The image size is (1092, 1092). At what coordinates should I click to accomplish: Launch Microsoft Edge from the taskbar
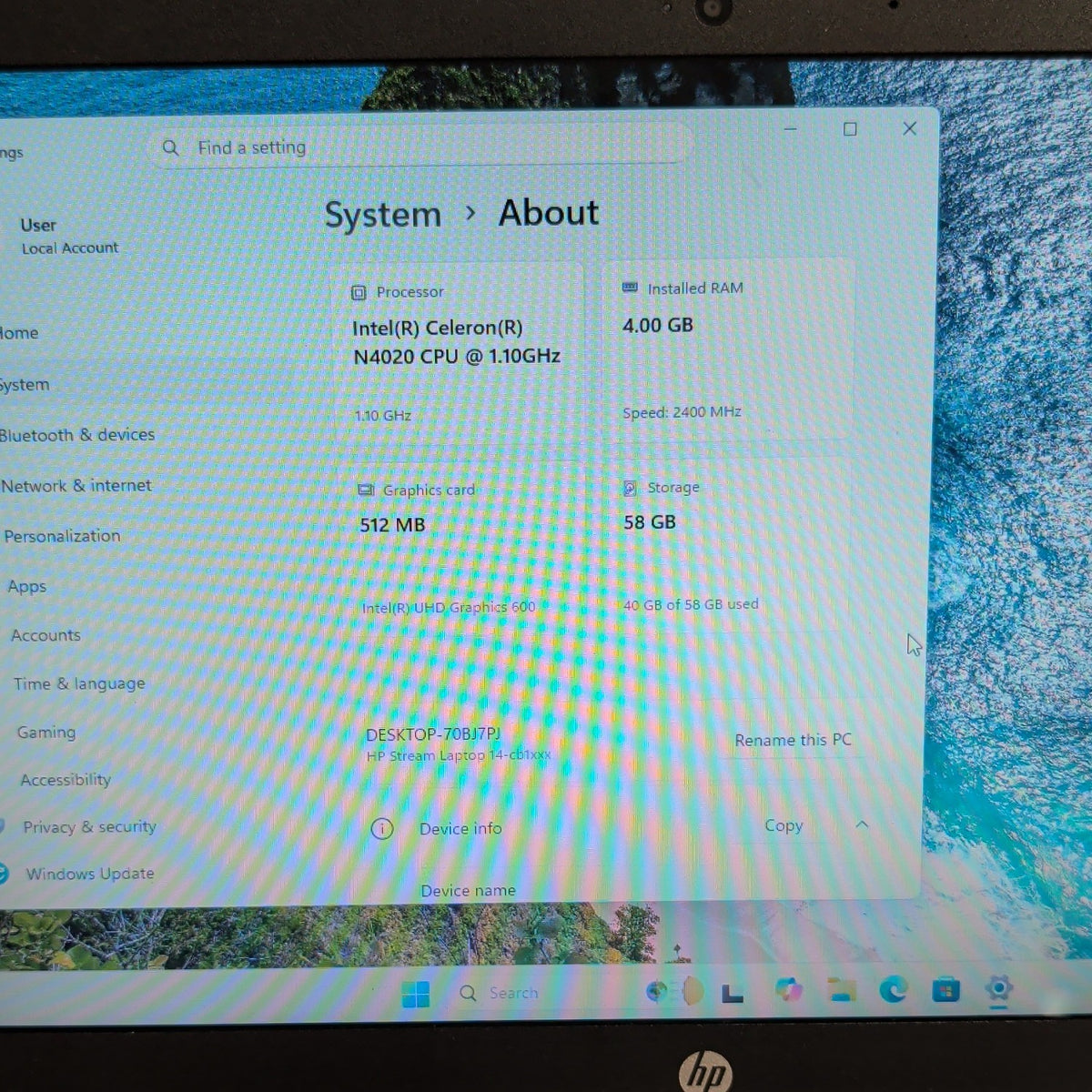894,989
